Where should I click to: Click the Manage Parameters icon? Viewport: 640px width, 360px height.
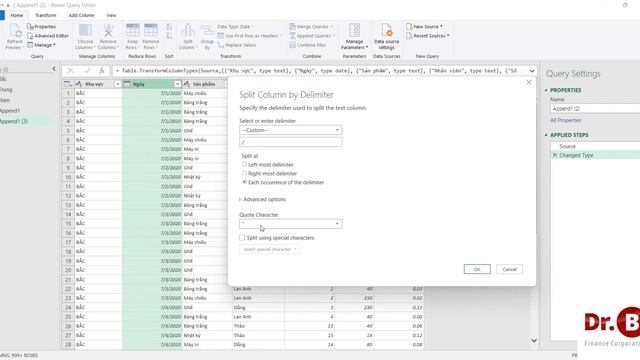pos(354,31)
